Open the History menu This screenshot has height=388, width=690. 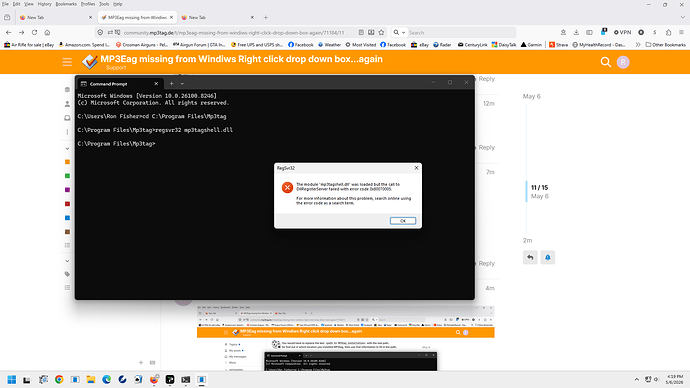pyautogui.click(x=44, y=4)
